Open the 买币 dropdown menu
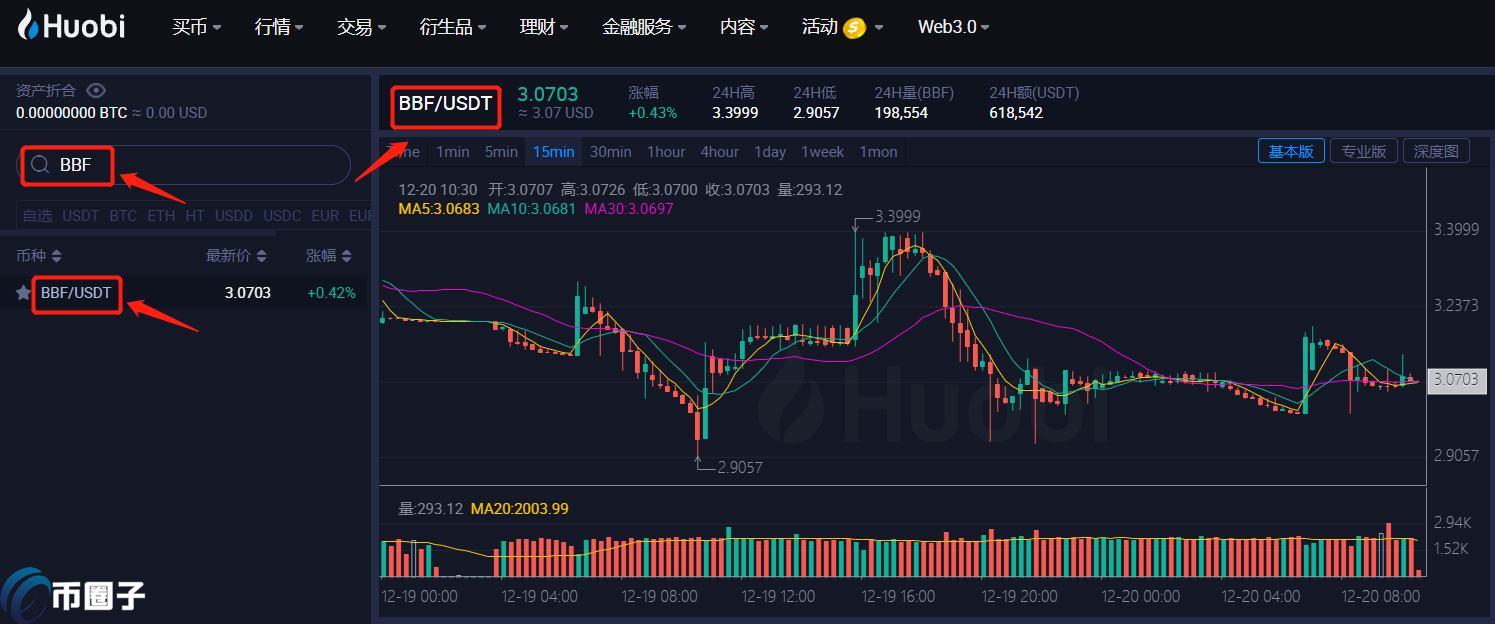 (196, 27)
